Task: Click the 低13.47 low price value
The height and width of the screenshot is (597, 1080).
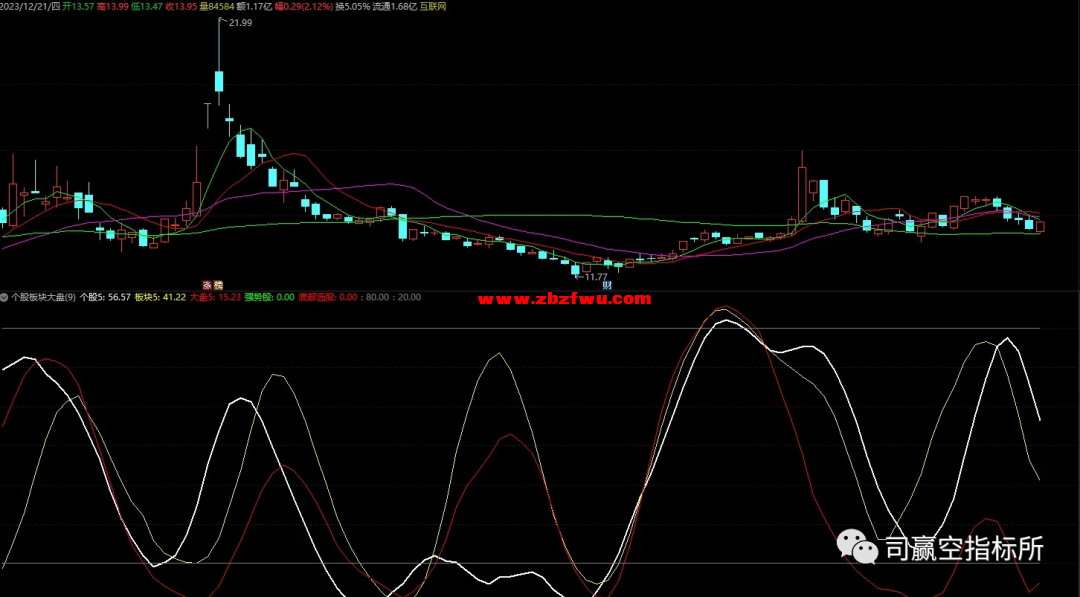Action: click(147, 6)
